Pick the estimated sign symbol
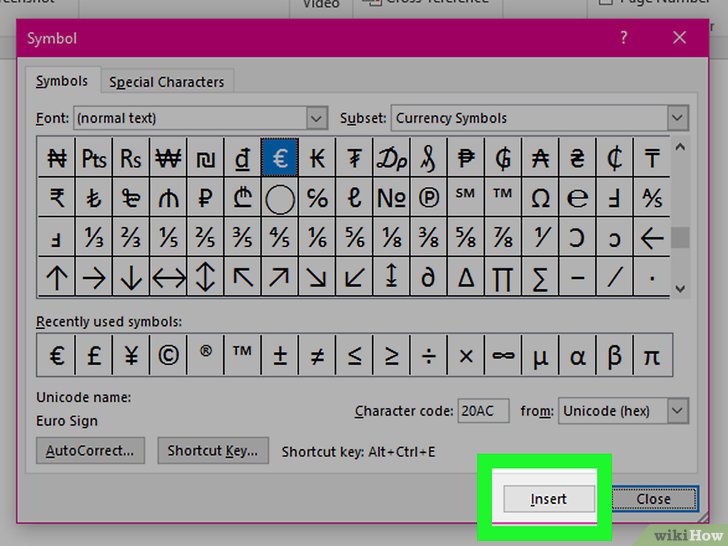This screenshot has height=546, width=728. (578, 198)
